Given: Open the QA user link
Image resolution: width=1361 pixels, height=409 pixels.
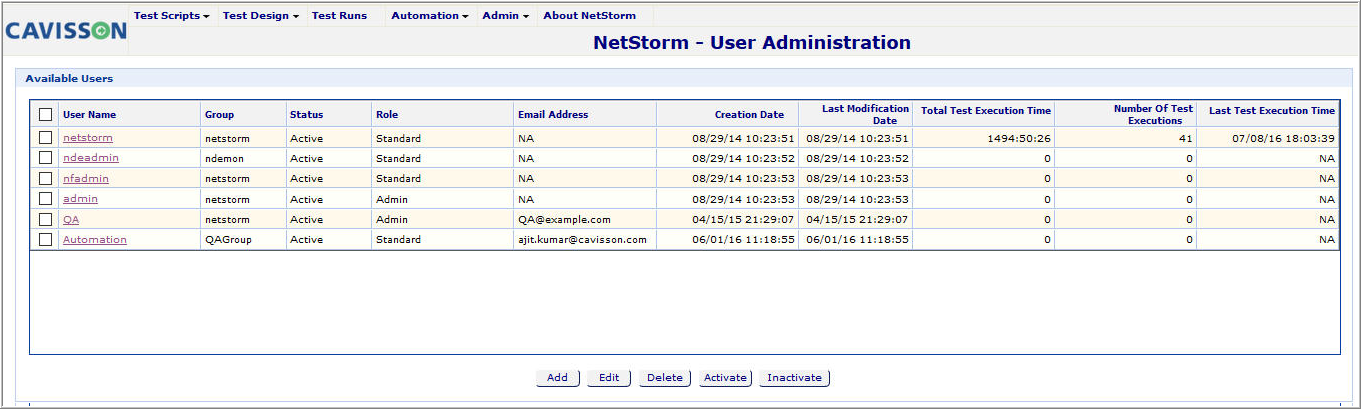Looking at the screenshot, I should coord(71,219).
